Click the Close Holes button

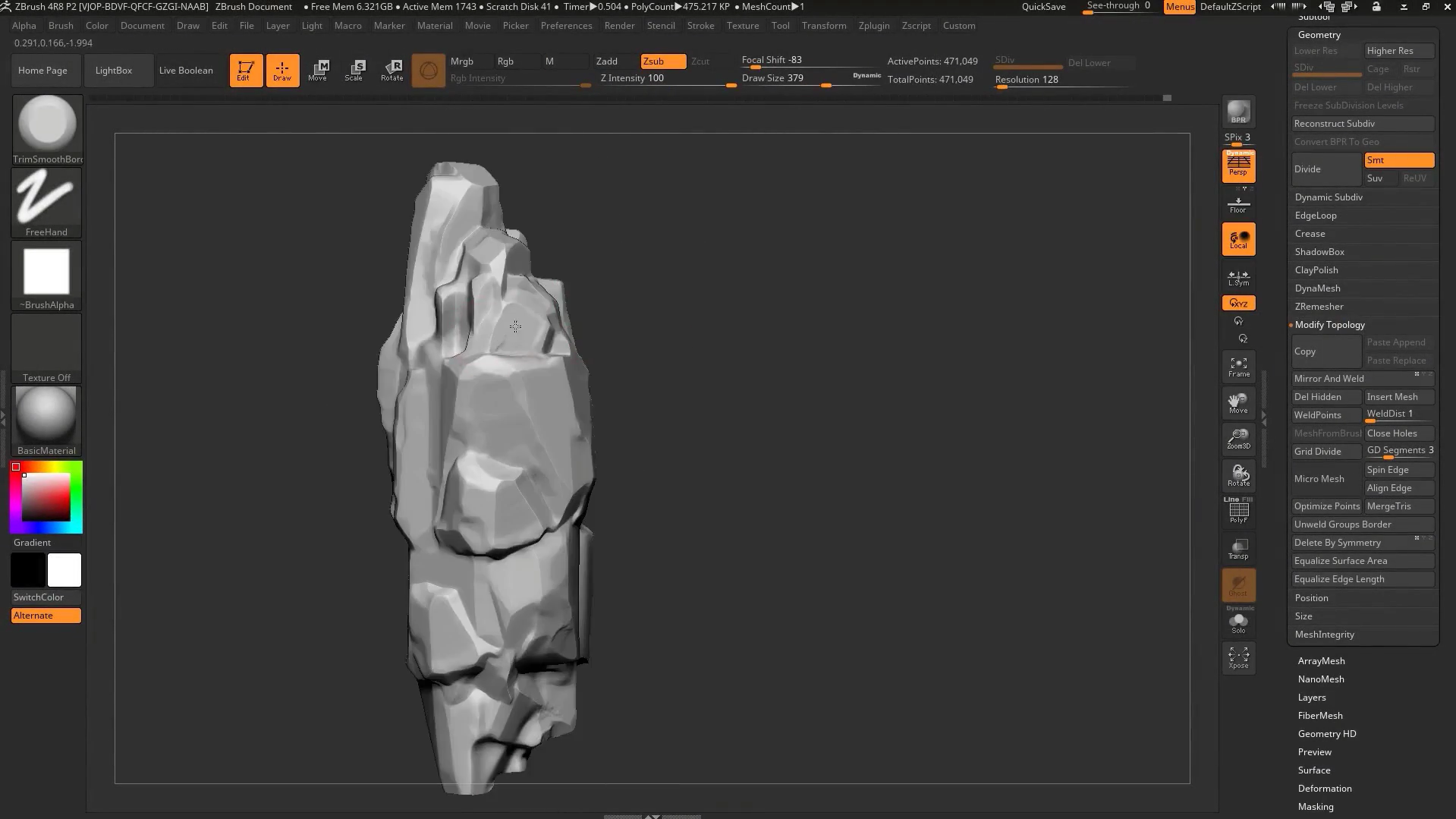point(1398,433)
